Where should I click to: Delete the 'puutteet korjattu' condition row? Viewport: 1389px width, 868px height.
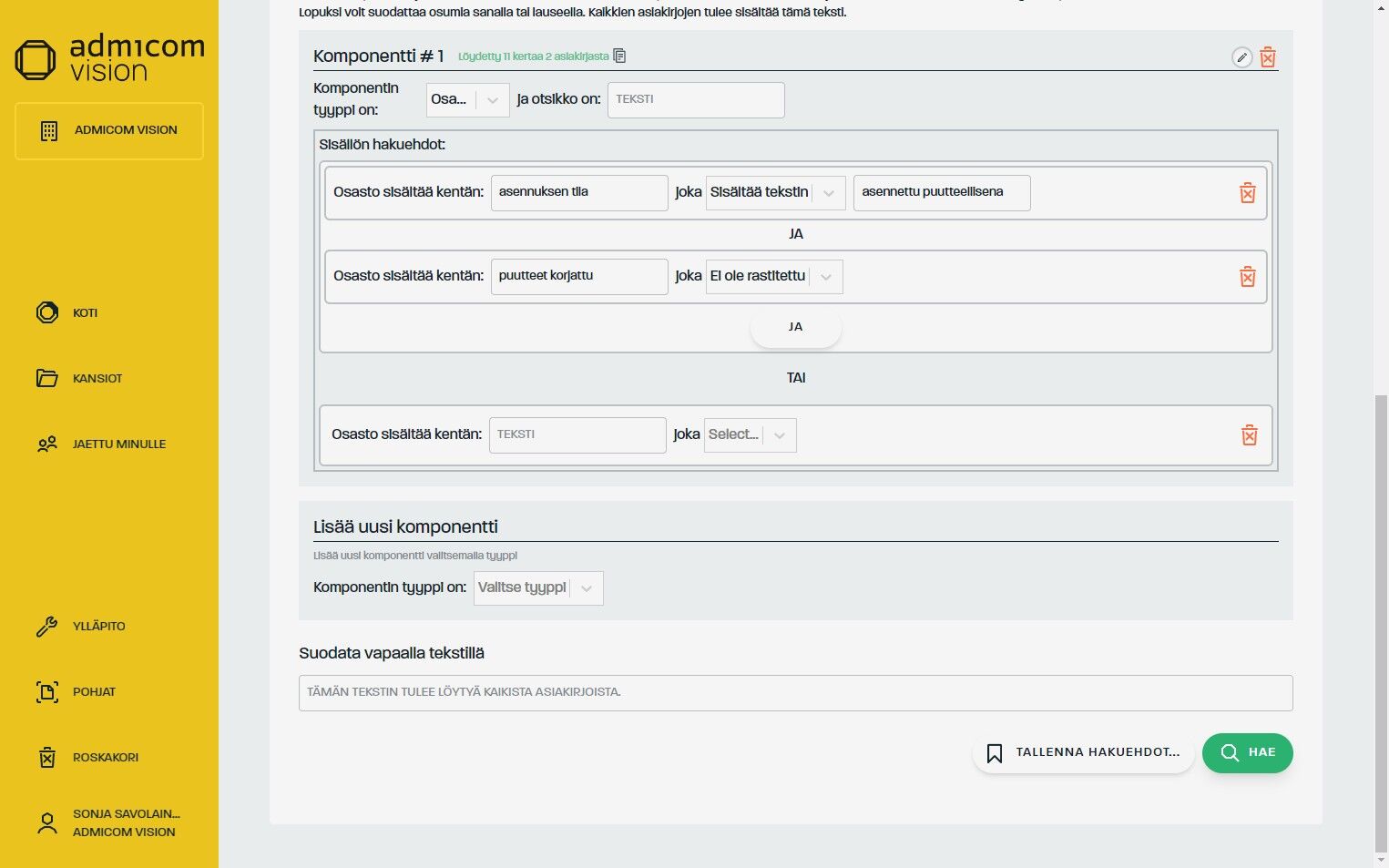pyautogui.click(x=1248, y=277)
